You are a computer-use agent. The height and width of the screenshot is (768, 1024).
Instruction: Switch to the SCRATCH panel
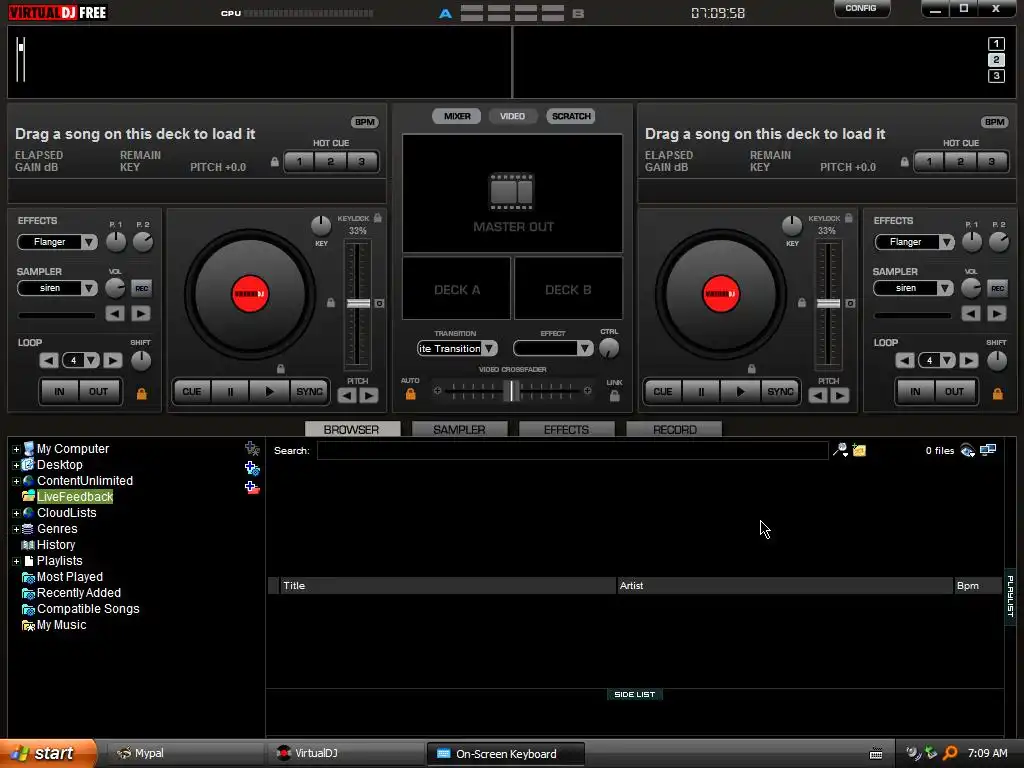[571, 116]
